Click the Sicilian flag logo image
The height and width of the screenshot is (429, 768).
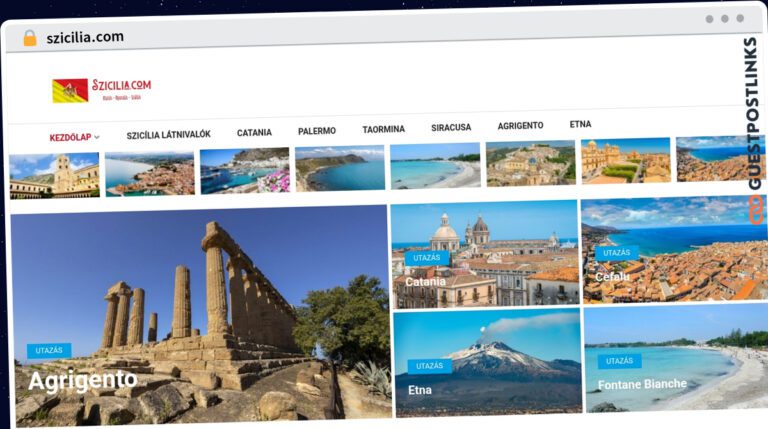70,91
